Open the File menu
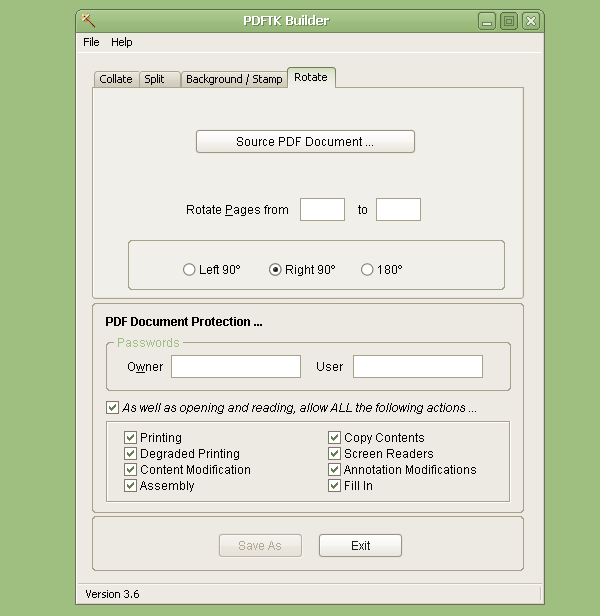This screenshot has height=616, width=600. click(91, 42)
